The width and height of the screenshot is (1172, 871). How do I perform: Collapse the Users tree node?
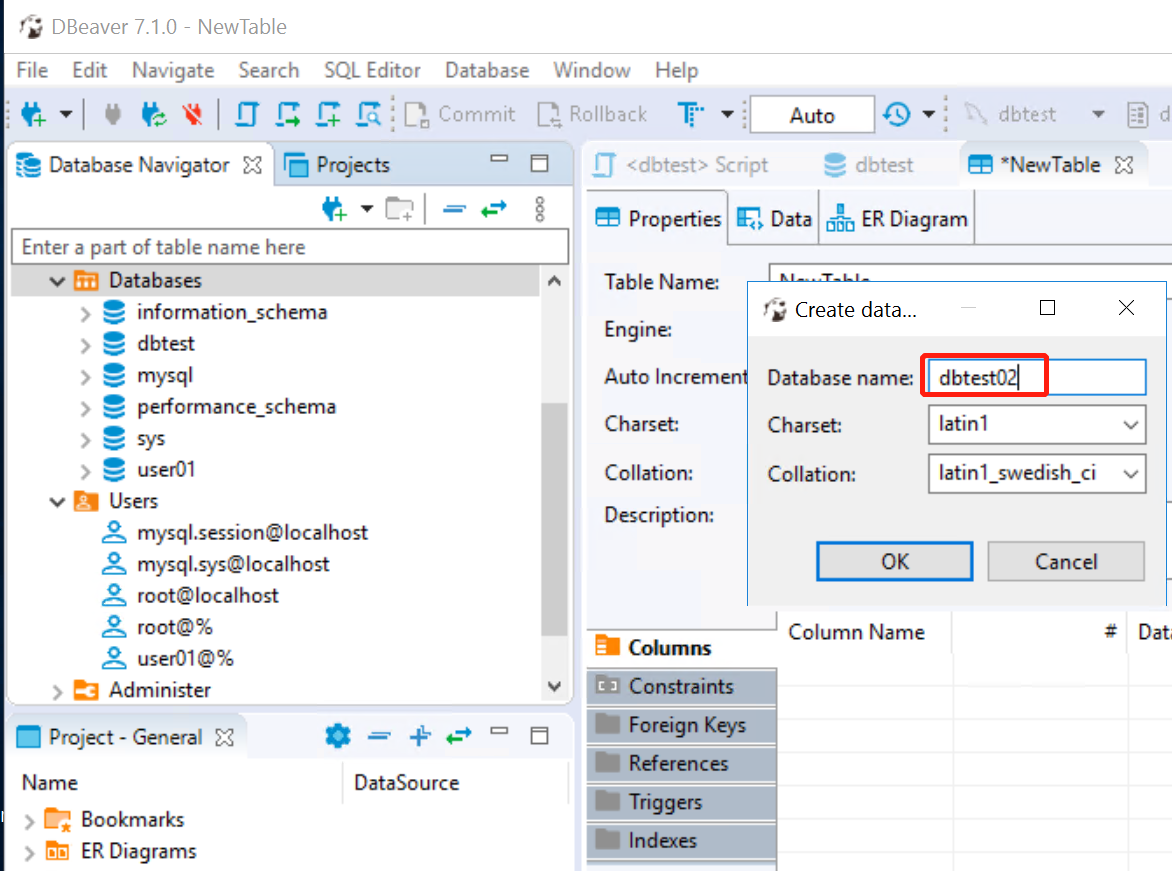pyautogui.click(x=57, y=500)
